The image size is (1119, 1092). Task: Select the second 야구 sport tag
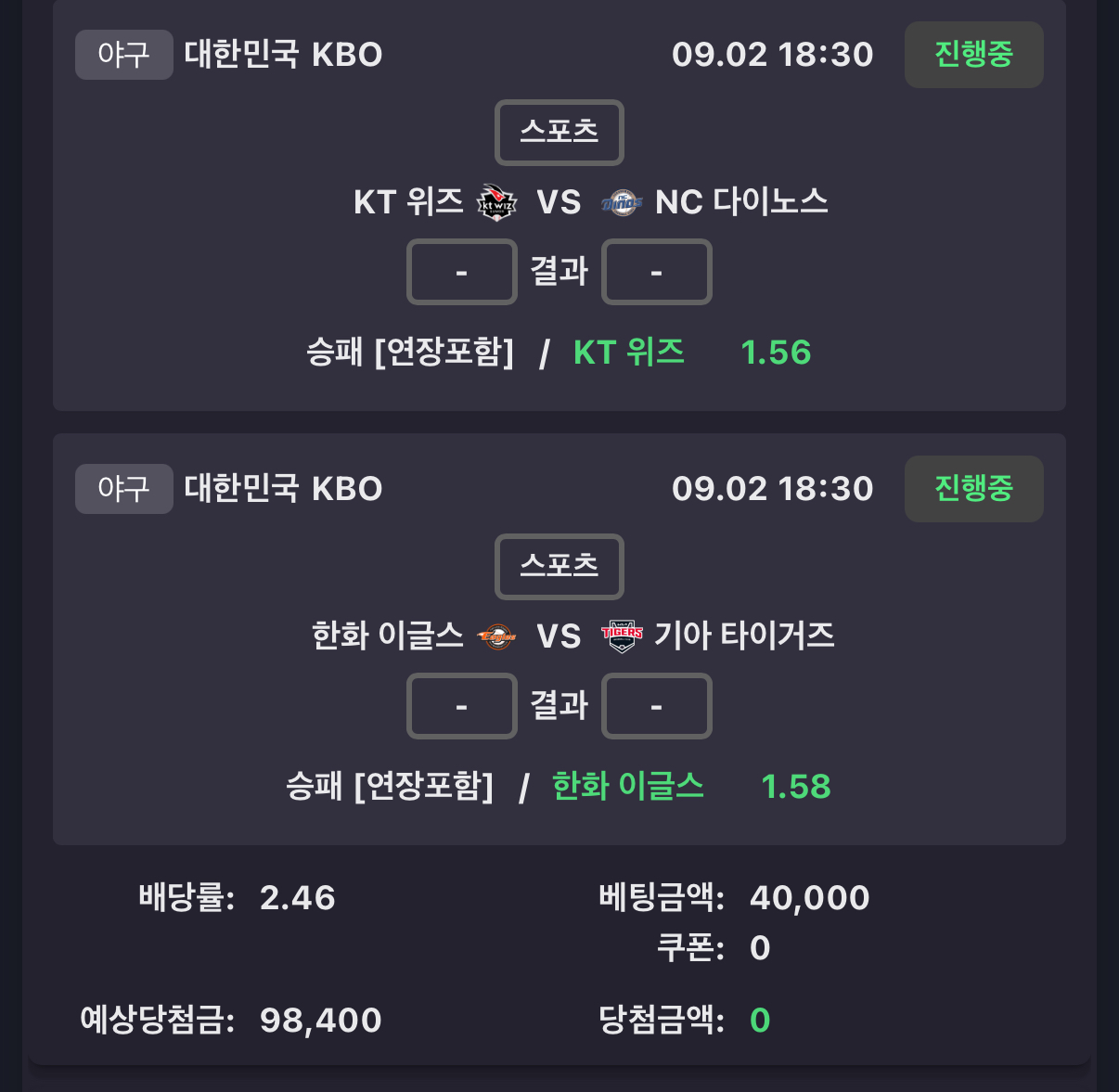(x=124, y=489)
